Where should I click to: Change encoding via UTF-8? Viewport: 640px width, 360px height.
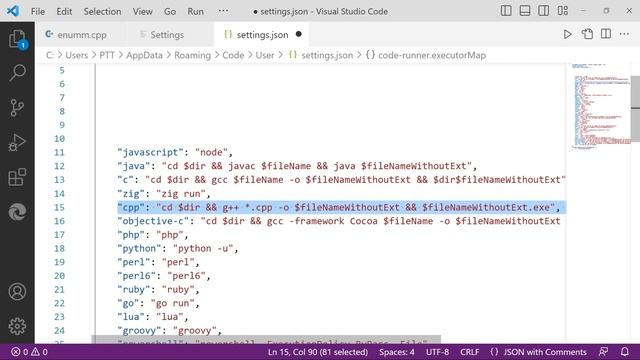(438, 352)
